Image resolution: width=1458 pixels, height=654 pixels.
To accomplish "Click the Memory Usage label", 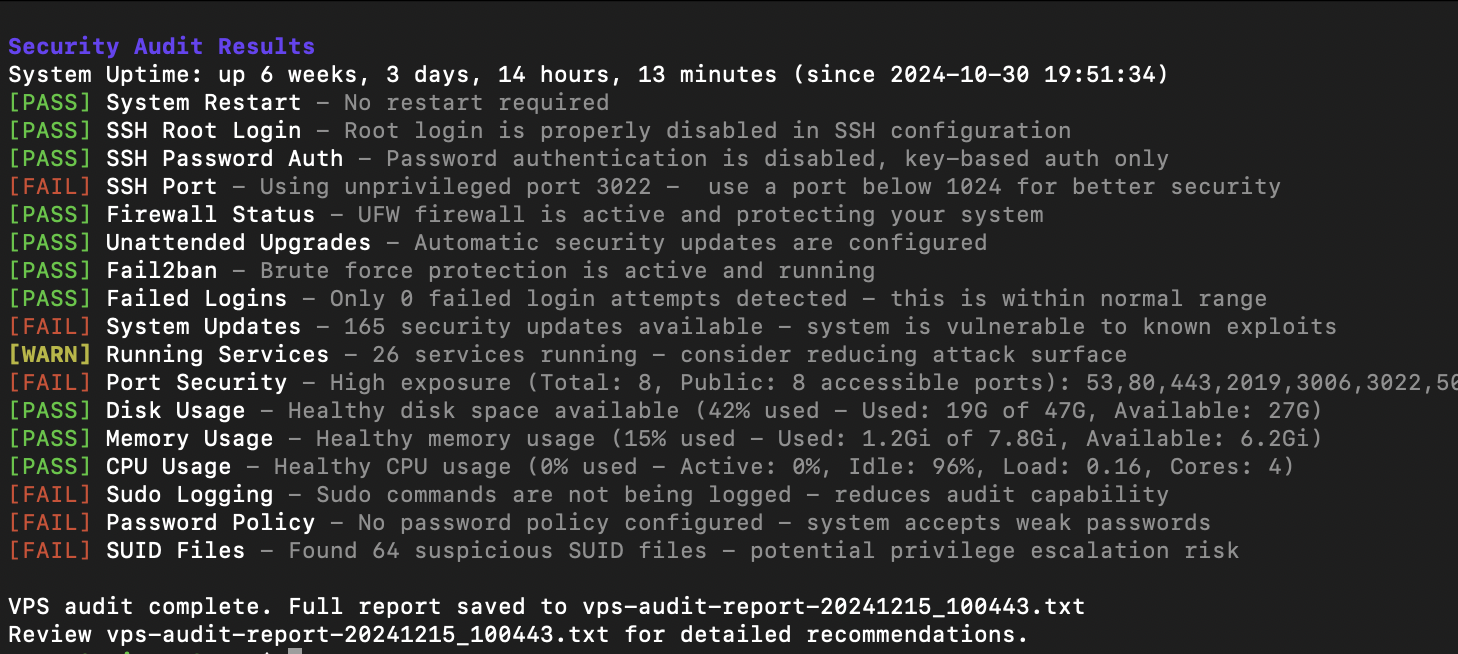I will click(x=189, y=438).
